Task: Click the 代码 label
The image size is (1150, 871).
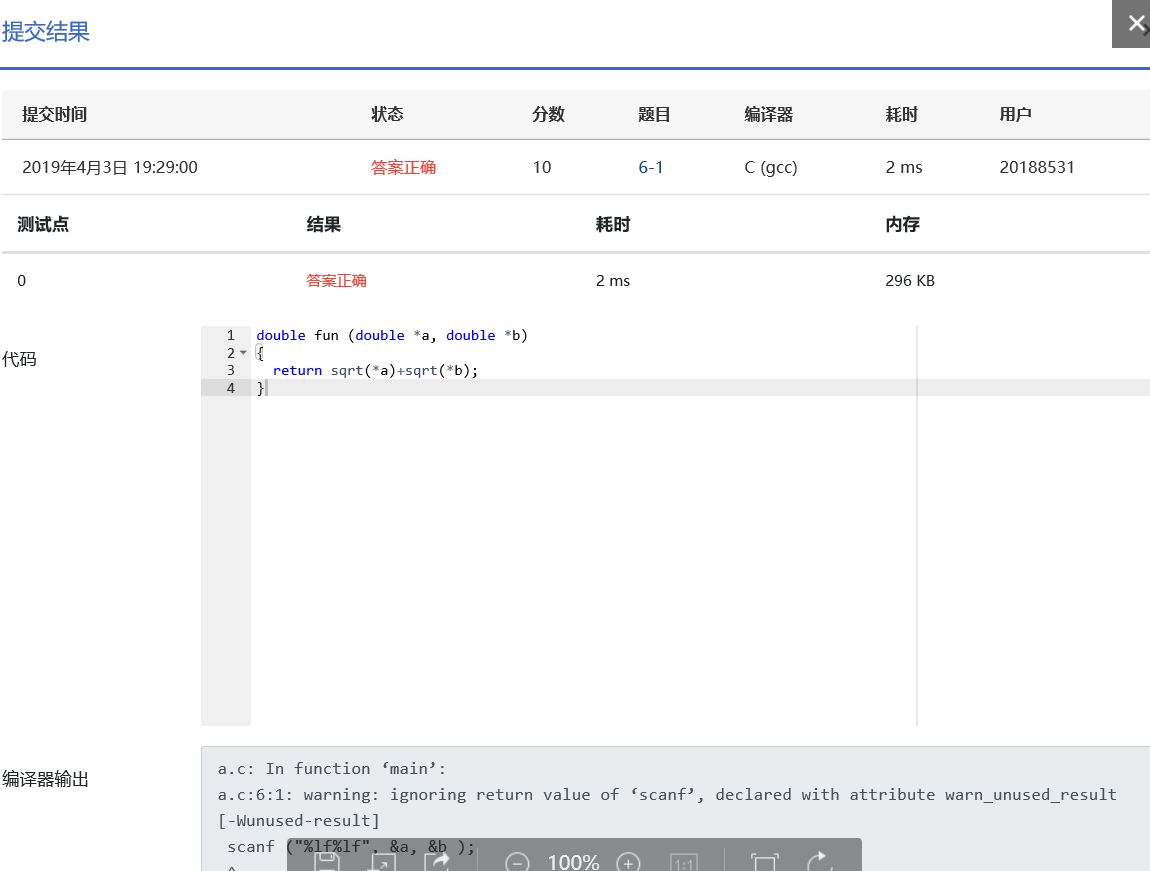Action: tap(19, 359)
